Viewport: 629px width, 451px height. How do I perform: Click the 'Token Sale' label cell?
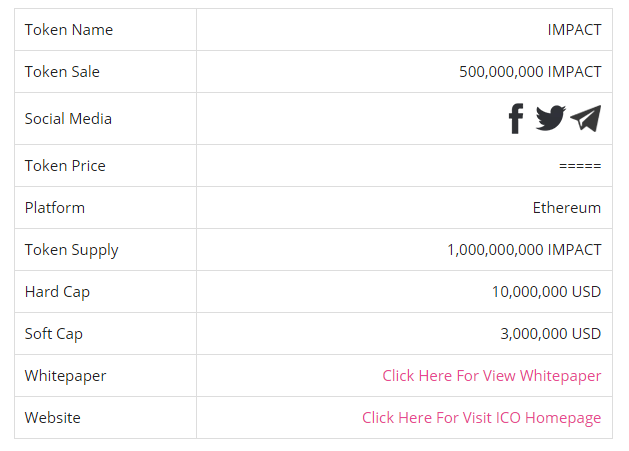[62, 72]
